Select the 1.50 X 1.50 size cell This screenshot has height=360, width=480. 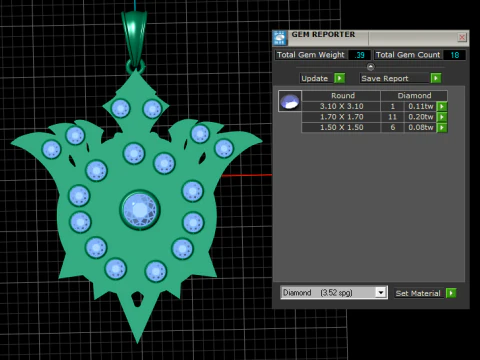coord(341,128)
